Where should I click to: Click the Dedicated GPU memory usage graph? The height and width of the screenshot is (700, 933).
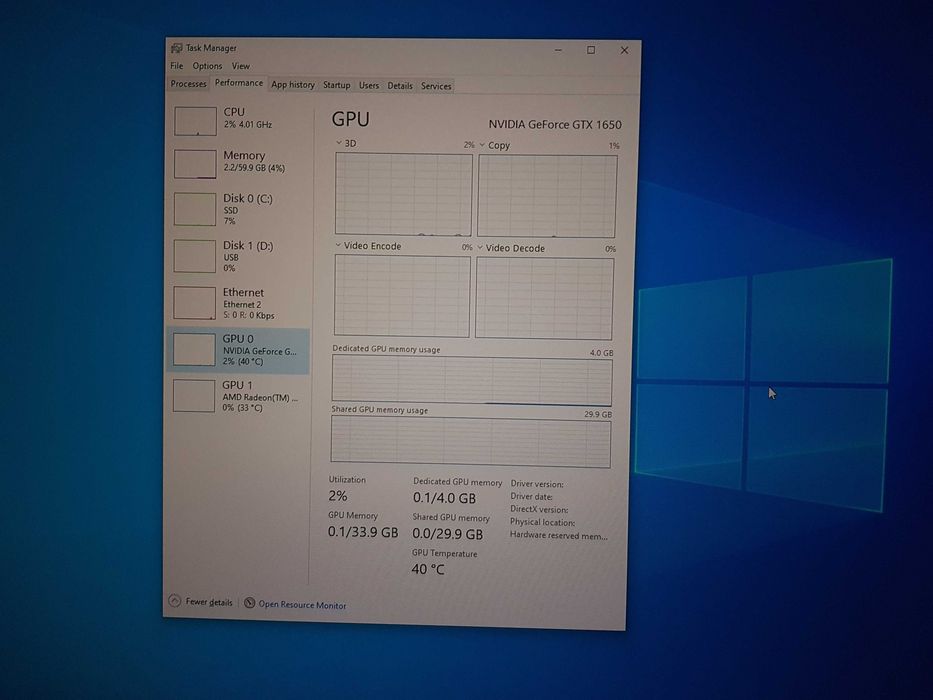coord(472,380)
